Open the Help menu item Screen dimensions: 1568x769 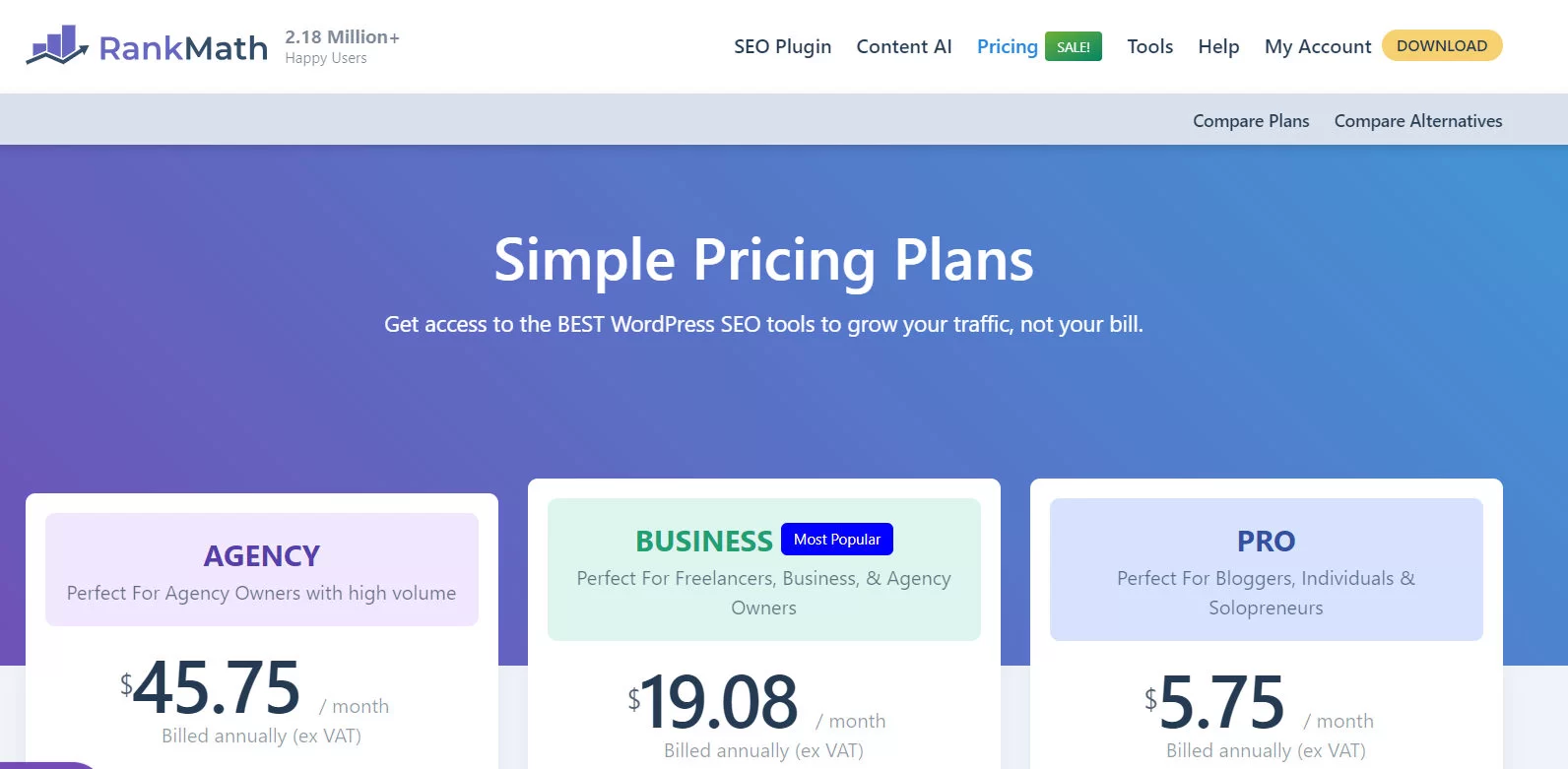(x=1218, y=46)
